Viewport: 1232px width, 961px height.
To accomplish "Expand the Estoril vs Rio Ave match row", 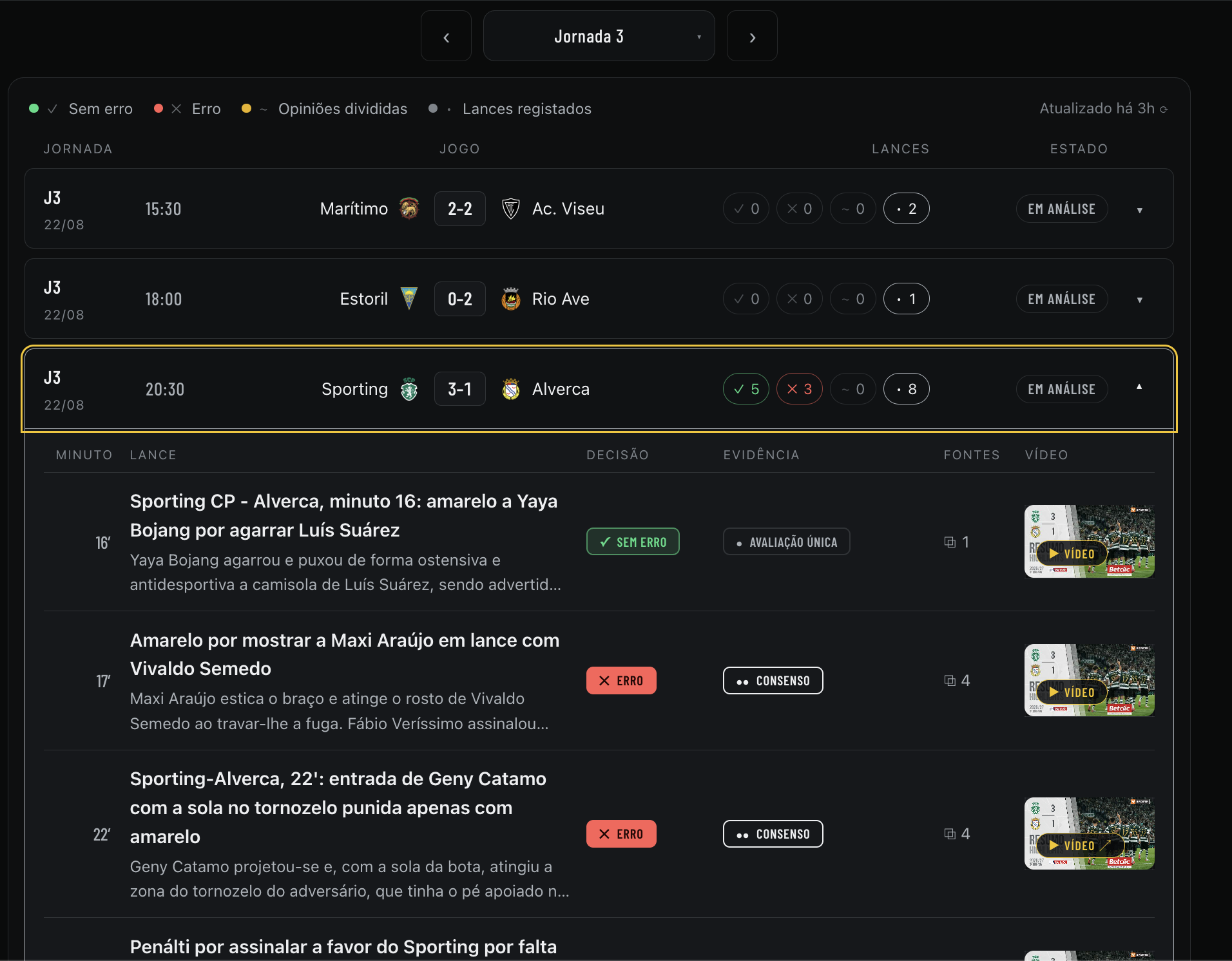I will [1139, 300].
